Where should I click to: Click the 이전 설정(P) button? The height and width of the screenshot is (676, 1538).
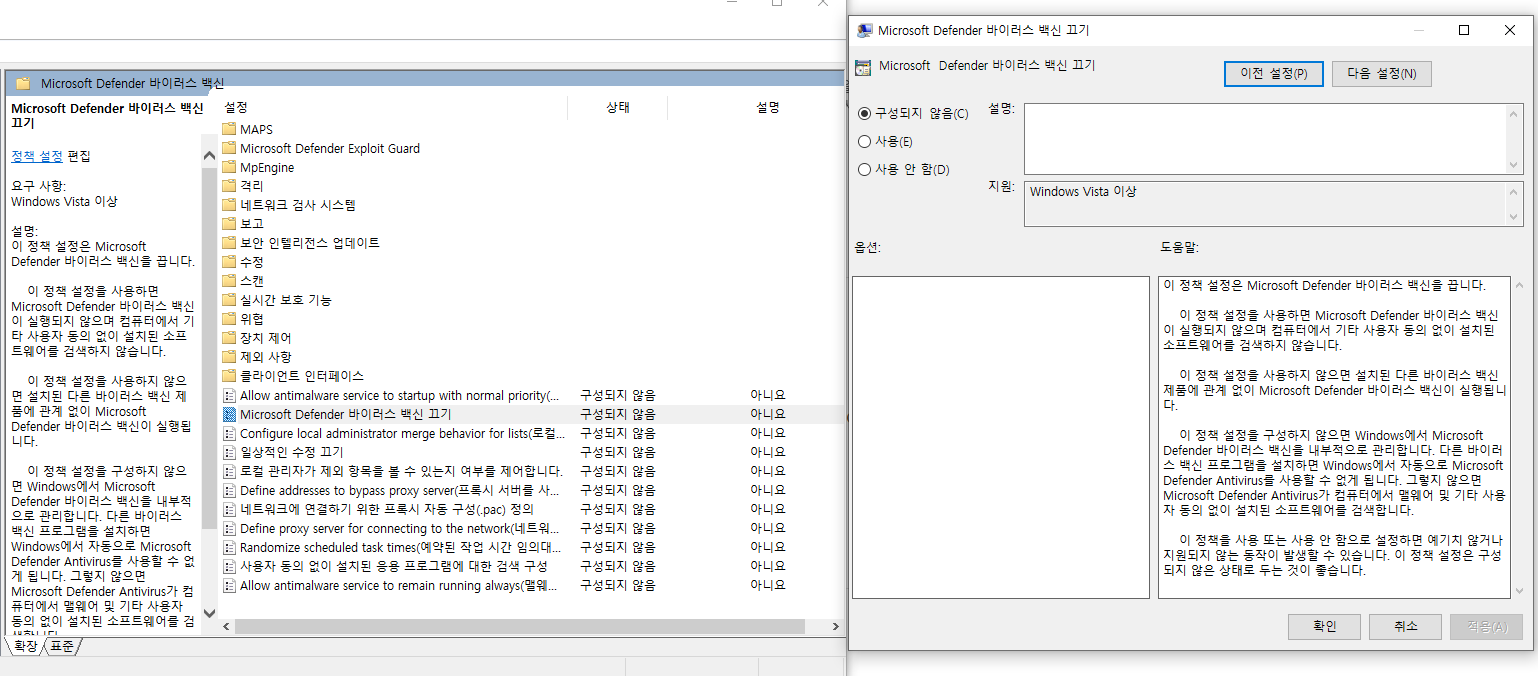1274,74
